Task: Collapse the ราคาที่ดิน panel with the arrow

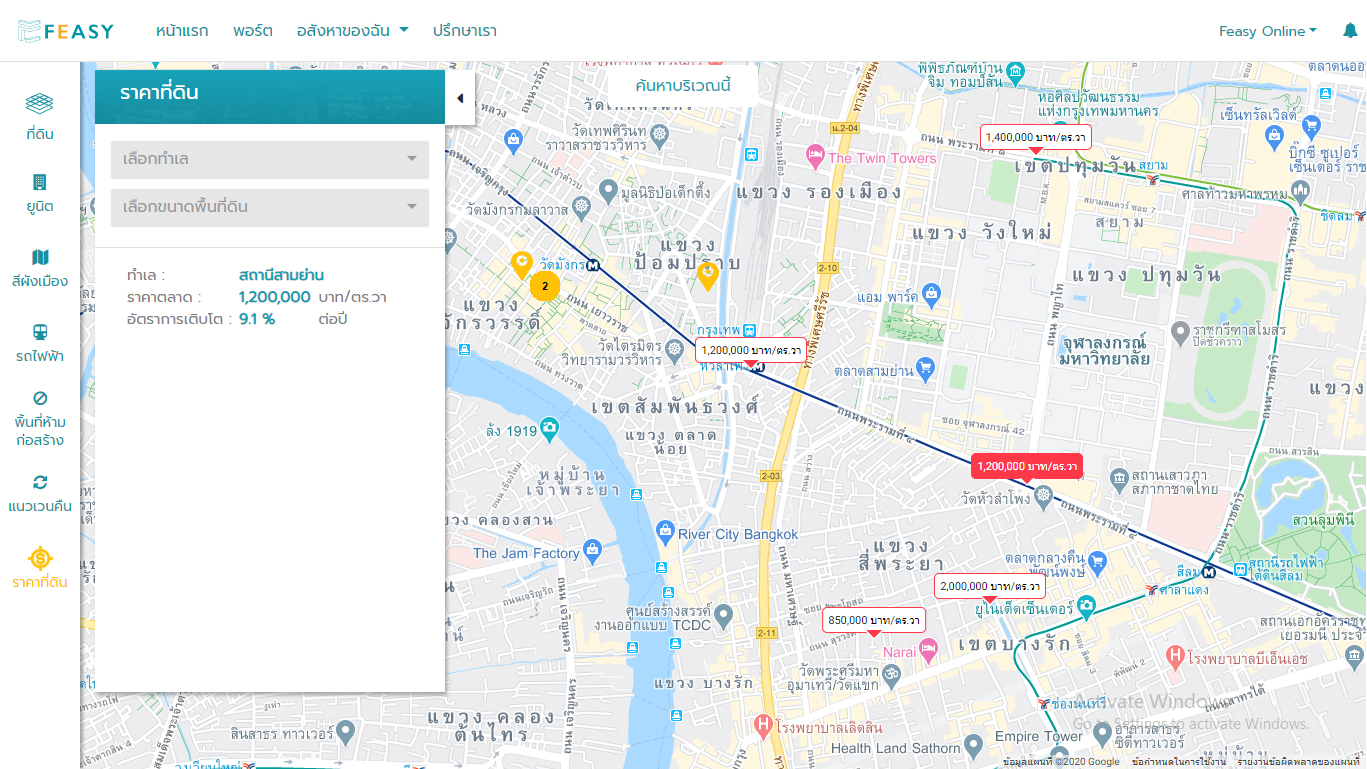Action: pos(460,98)
